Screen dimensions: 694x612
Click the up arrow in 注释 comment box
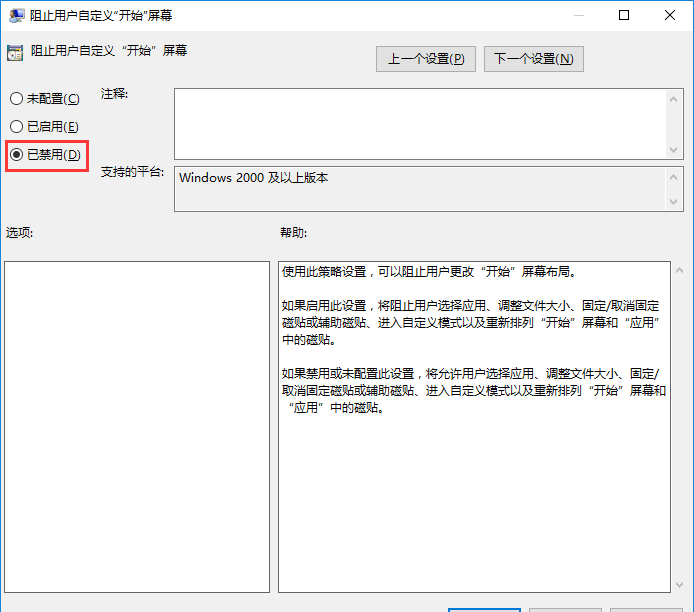675,98
